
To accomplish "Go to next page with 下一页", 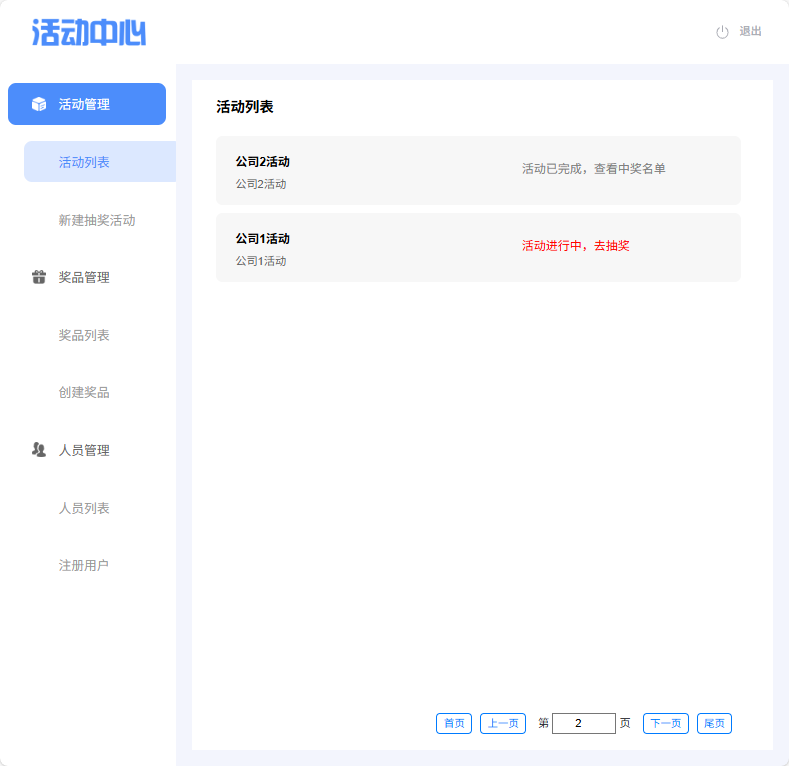I will pyautogui.click(x=666, y=723).
